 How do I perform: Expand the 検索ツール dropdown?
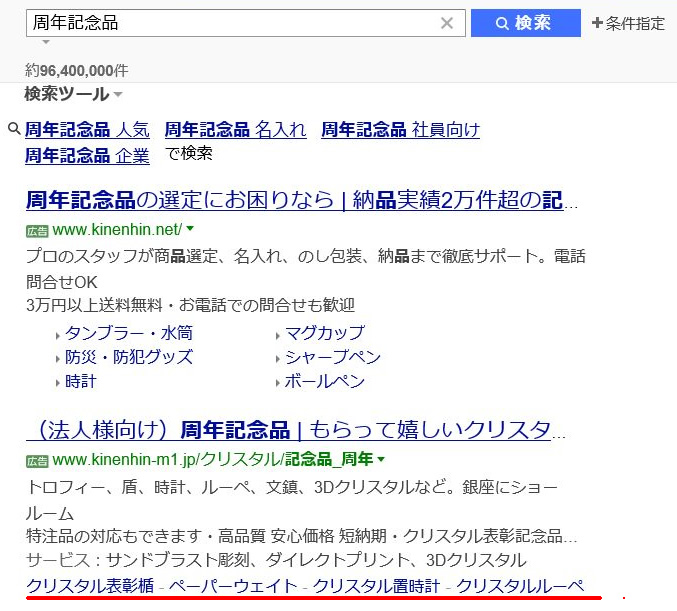(73, 94)
